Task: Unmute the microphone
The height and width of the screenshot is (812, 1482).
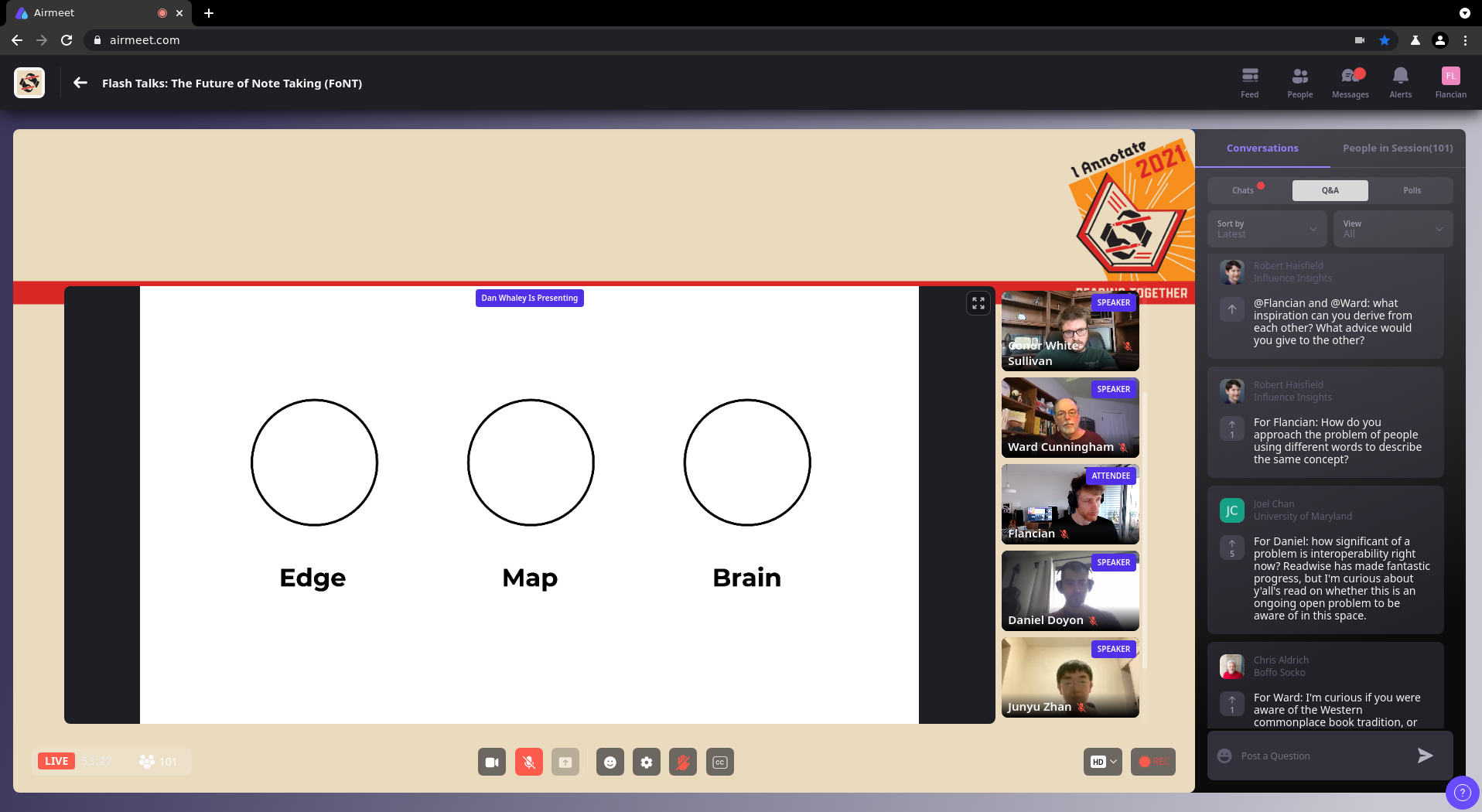Action: tap(529, 762)
